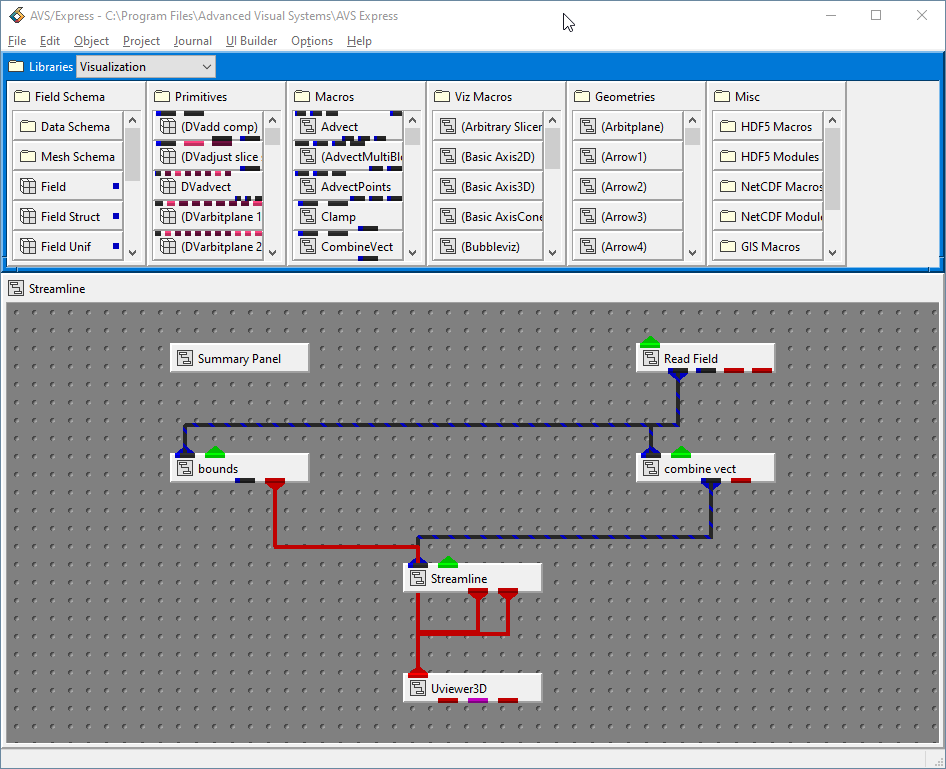Expand the Visualization libraries dropdown
The width and height of the screenshot is (946, 769).
click(145, 67)
